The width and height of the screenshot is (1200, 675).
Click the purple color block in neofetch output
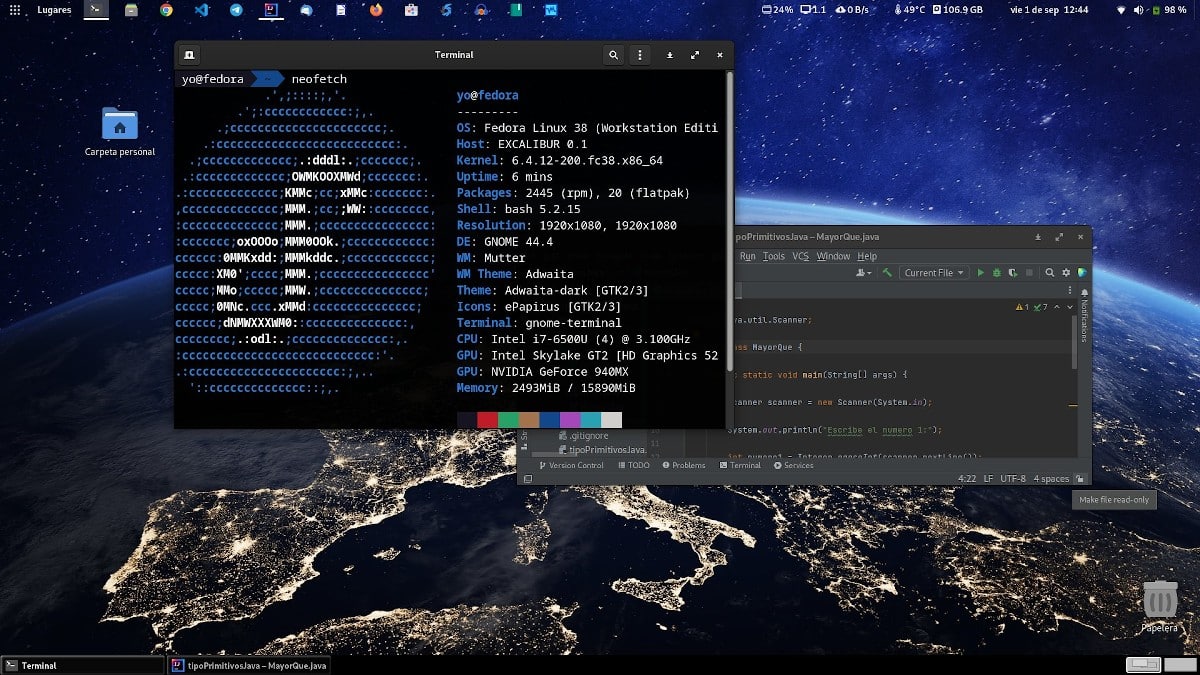click(570, 420)
